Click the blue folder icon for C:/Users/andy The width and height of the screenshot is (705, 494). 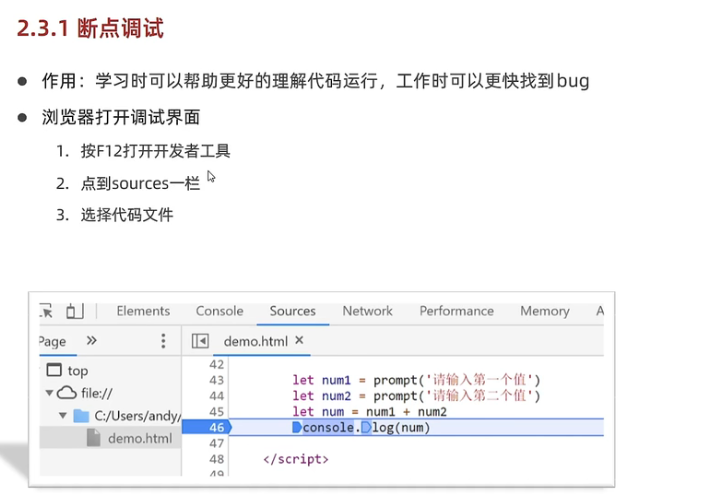81,415
